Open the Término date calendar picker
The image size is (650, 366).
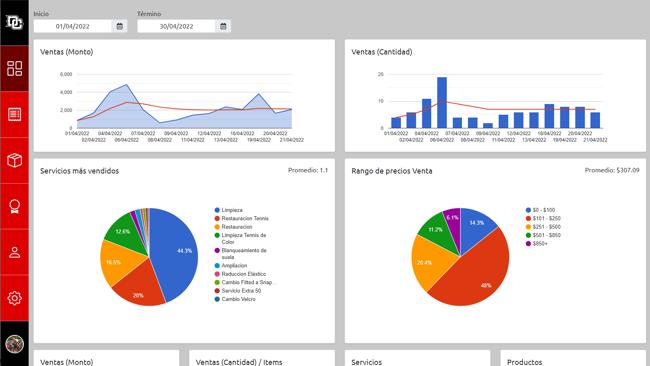223,26
